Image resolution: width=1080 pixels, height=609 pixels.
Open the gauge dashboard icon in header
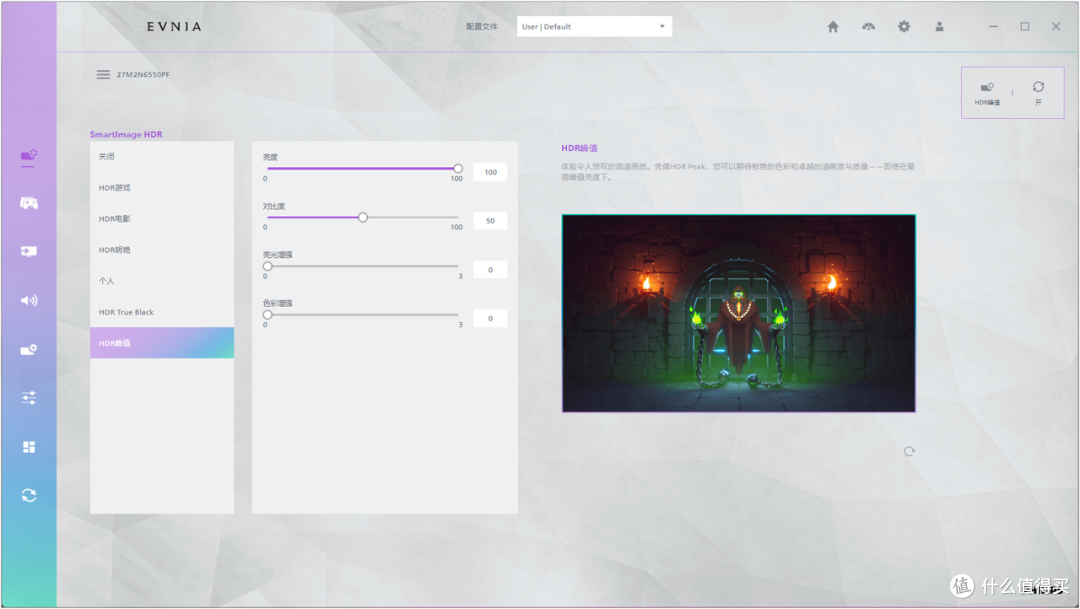869,26
